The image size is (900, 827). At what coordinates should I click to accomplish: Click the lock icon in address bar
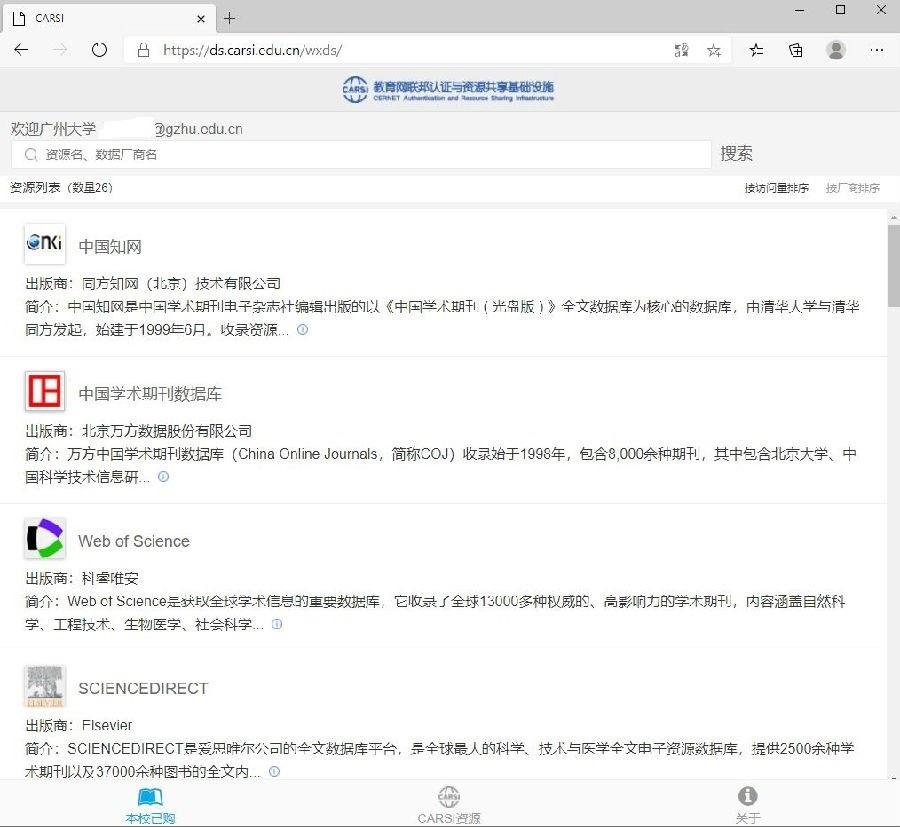click(x=143, y=51)
